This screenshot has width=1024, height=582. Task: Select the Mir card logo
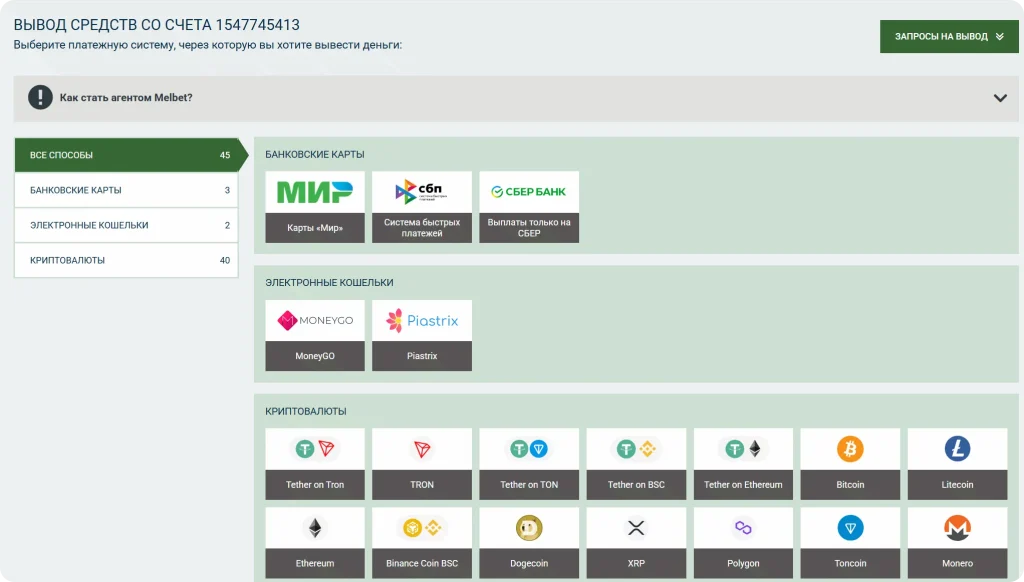(x=315, y=192)
